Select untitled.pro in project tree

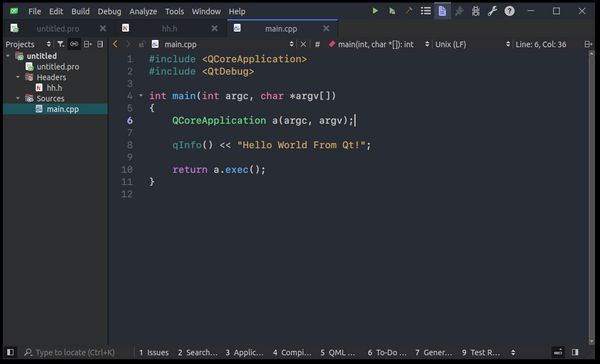tap(58, 67)
